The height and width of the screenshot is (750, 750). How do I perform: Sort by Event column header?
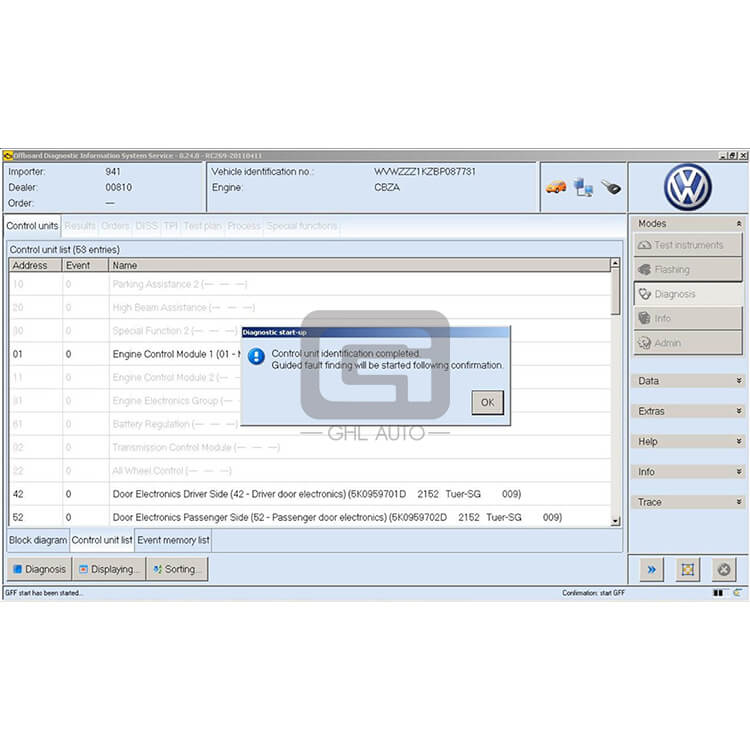point(85,265)
